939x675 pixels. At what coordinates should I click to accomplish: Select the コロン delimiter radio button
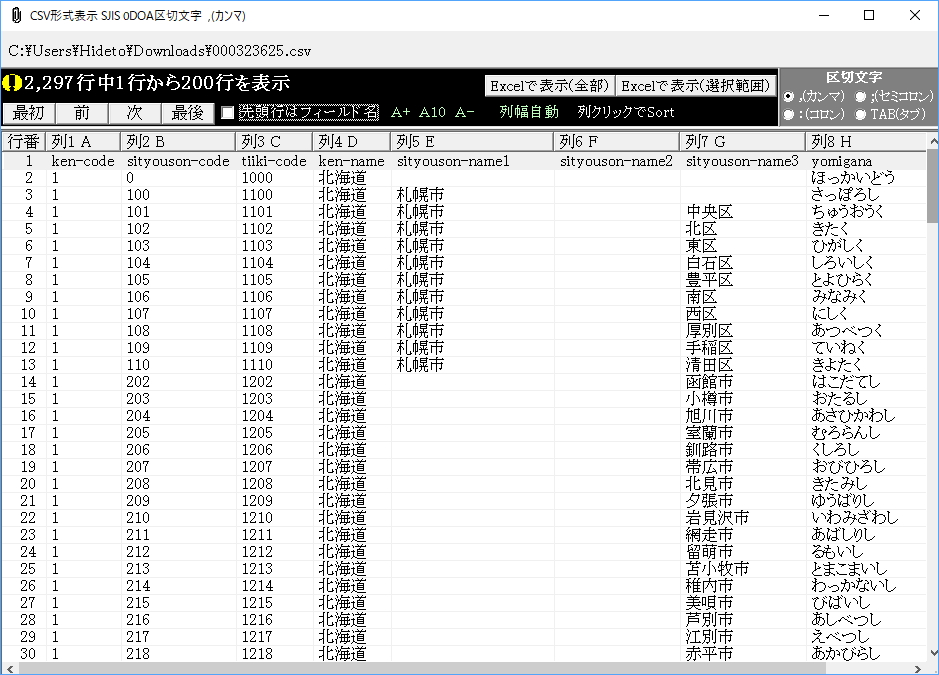(789, 114)
